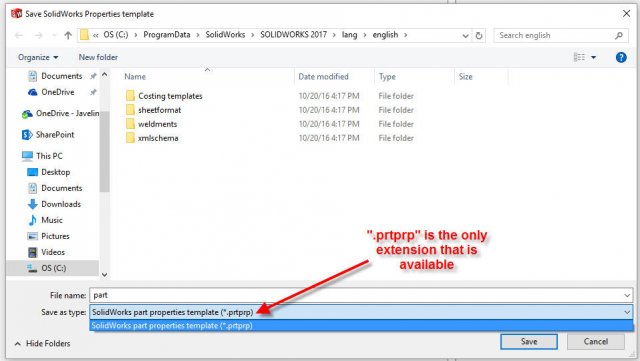The height and width of the screenshot is (361, 640).
Task: Click the view layout icon
Action: 579,57
